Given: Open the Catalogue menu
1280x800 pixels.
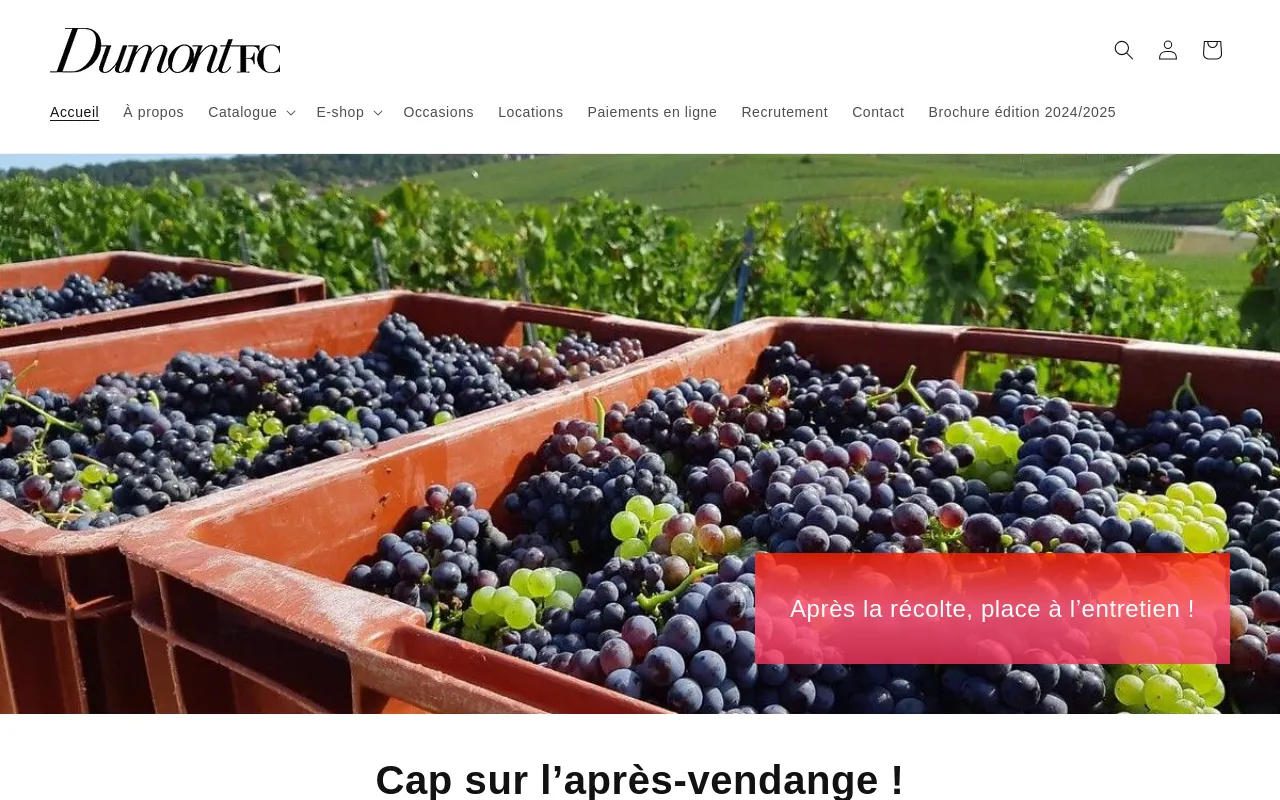Looking at the screenshot, I should 242,112.
